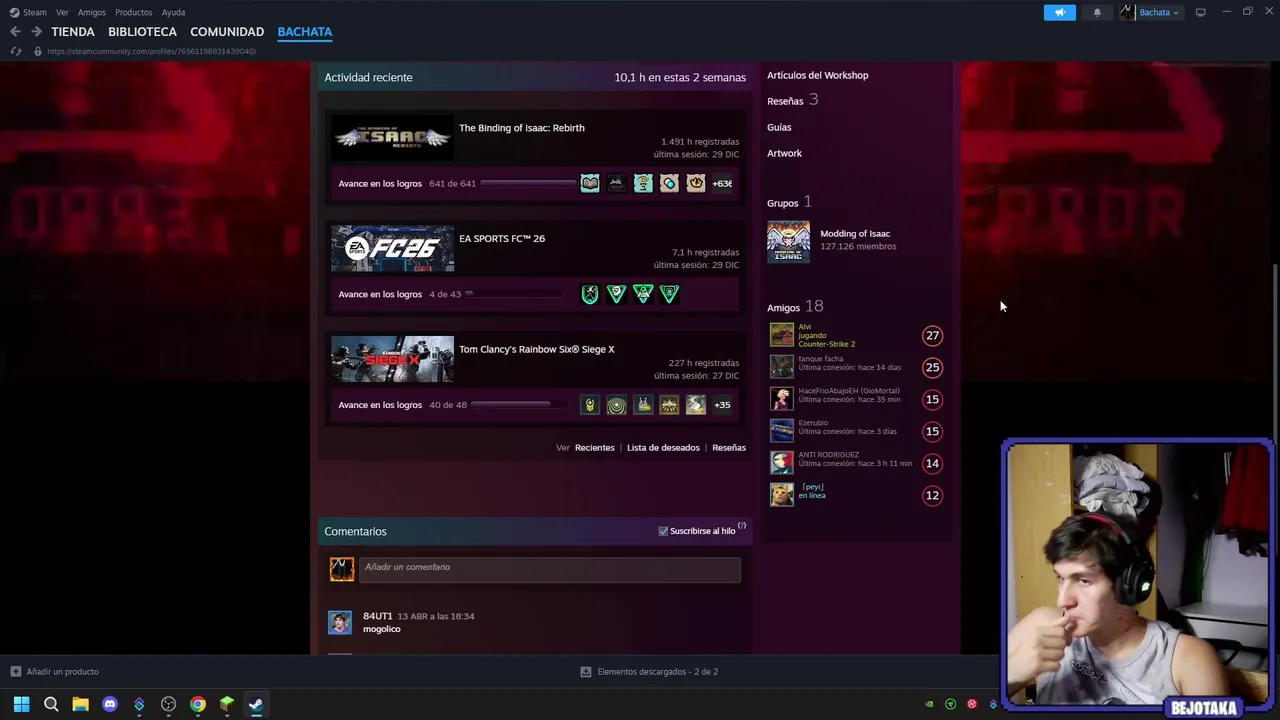1280x720 pixels.
Task: Go to the COMUNIDAD tab
Action: tap(227, 32)
